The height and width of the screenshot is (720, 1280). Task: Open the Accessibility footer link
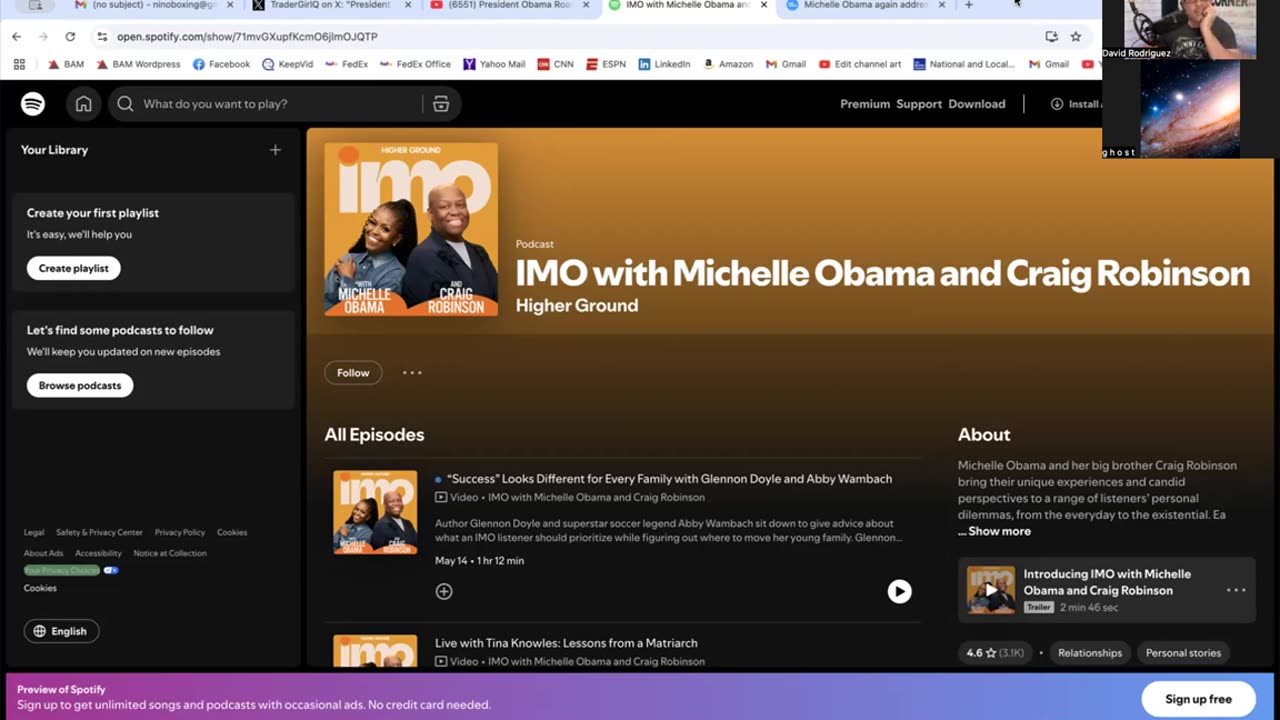98,553
